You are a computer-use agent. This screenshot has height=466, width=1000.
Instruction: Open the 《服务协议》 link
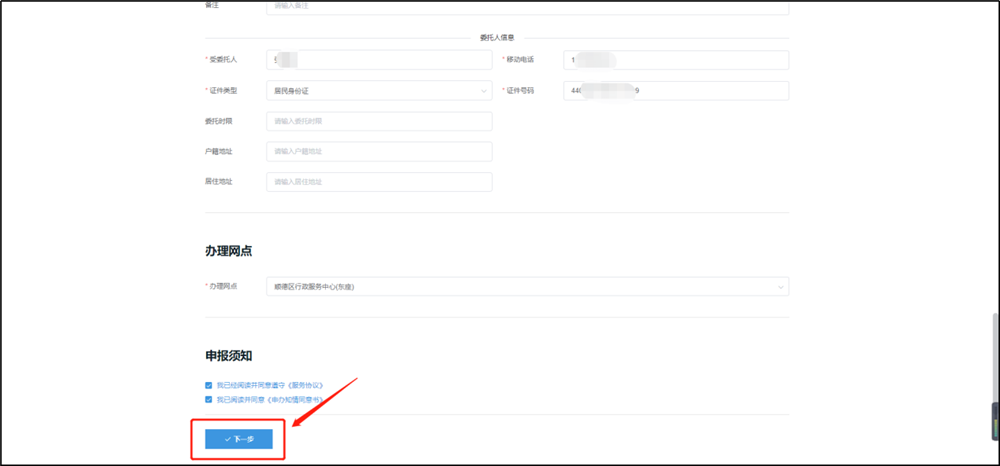tap(307, 386)
